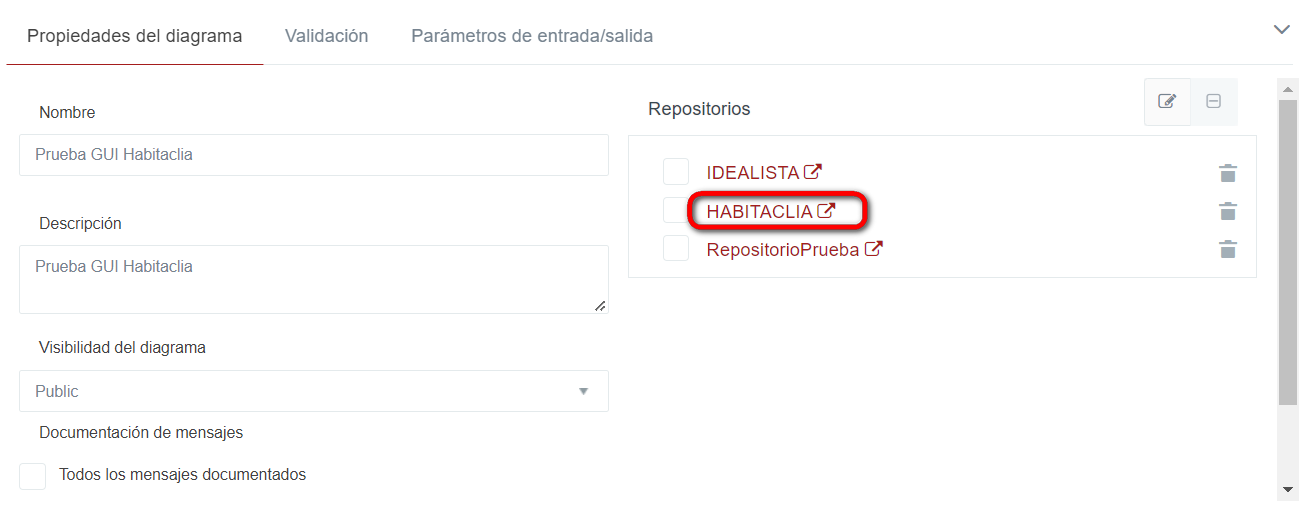Image resolution: width=1306 pixels, height=514 pixels.
Task: Tick the IDEALISTA repository checkbox
Action: coord(676,172)
